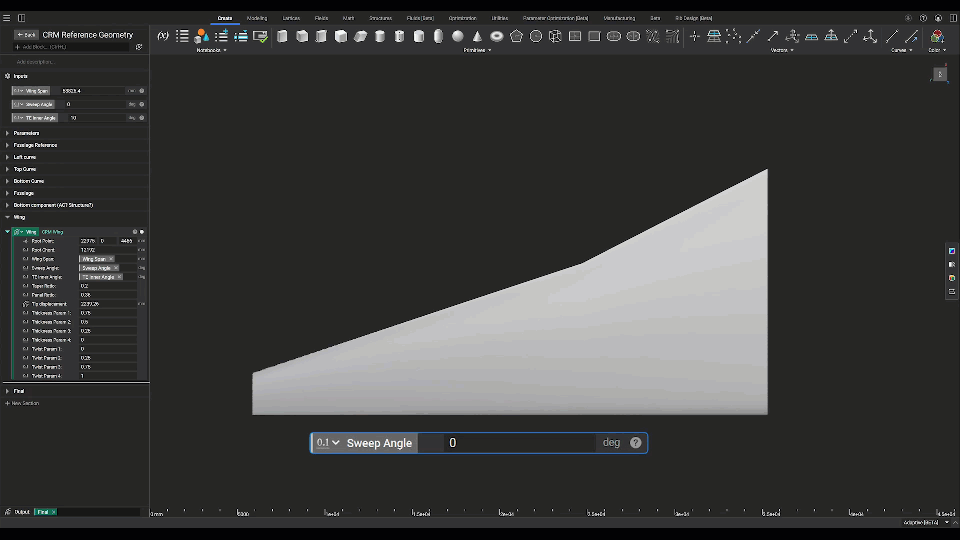Click the hamburger menu icon
Screen dimensions: 960x540
pos(6,18)
